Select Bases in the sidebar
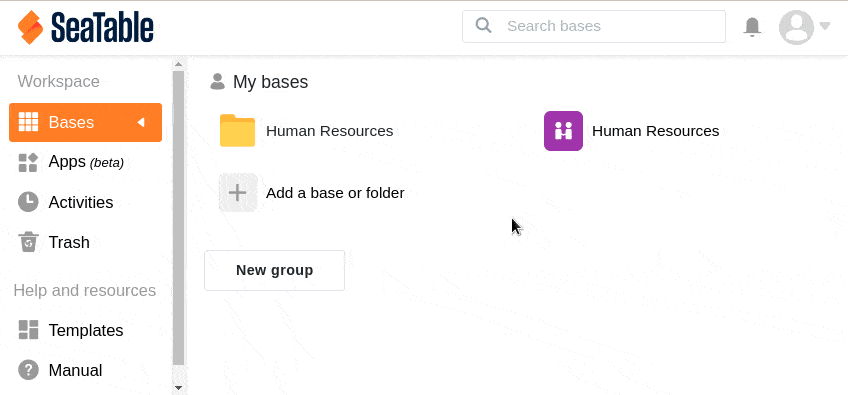Image resolution: width=848 pixels, height=395 pixels. [x=85, y=122]
